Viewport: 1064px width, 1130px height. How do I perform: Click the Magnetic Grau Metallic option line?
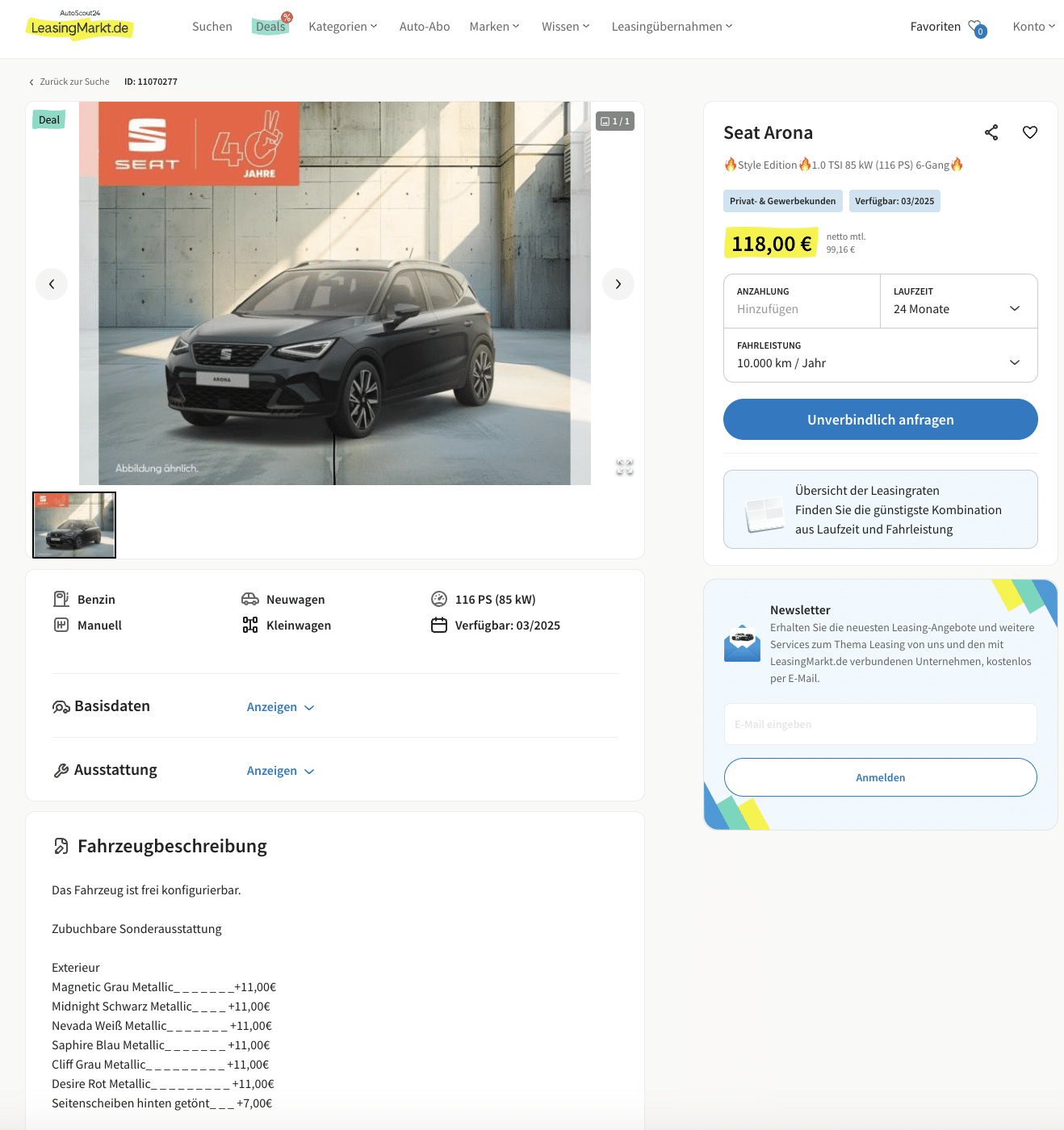point(164,987)
